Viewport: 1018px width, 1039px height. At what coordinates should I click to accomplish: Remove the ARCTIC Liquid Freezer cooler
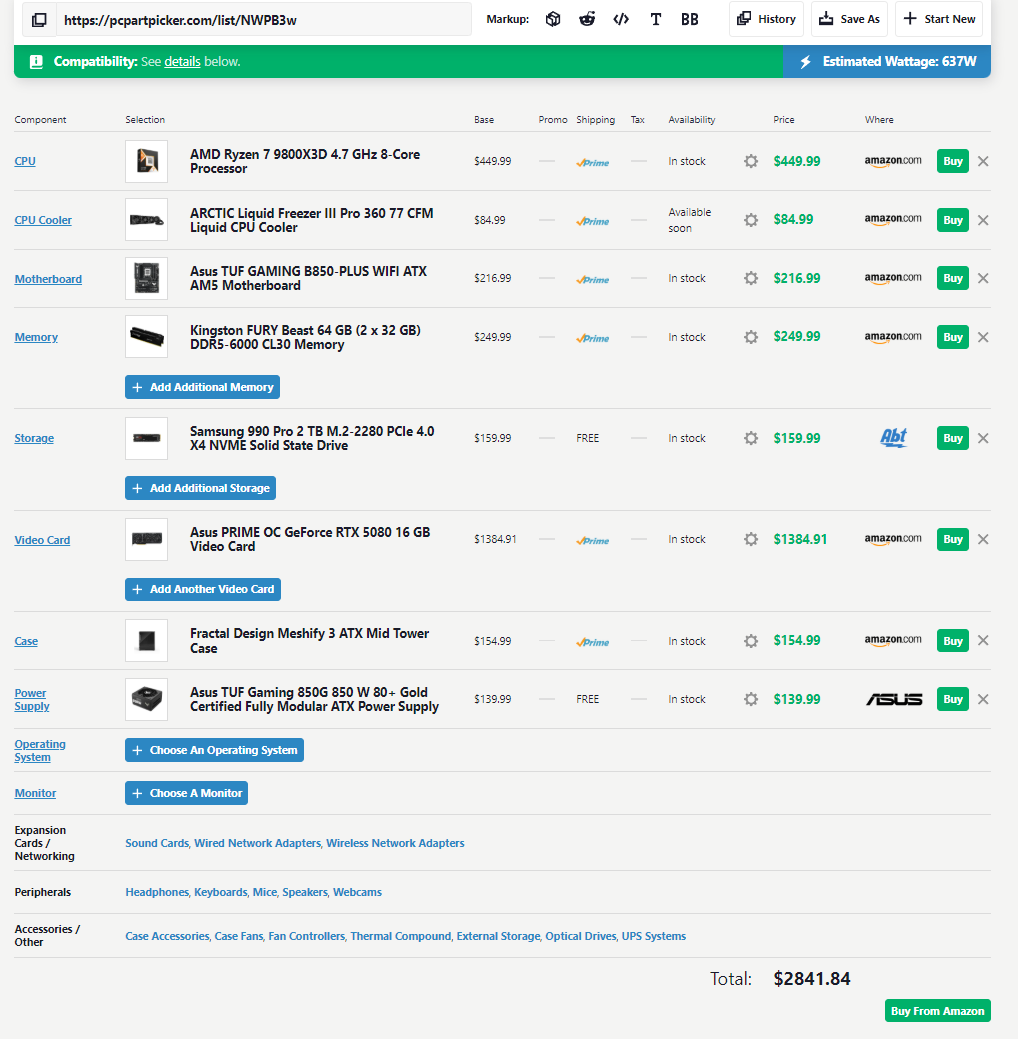[x=984, y=220]
